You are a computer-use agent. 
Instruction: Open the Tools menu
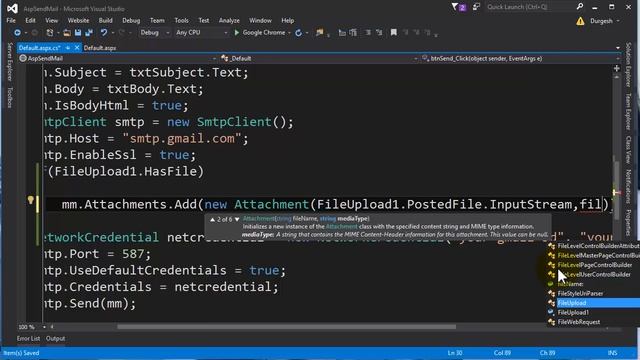[x=181, y=20]
